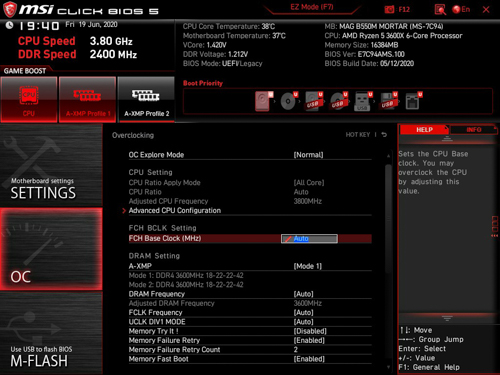
Task: Select USB hard disk boot device icon
Action: 314,101
